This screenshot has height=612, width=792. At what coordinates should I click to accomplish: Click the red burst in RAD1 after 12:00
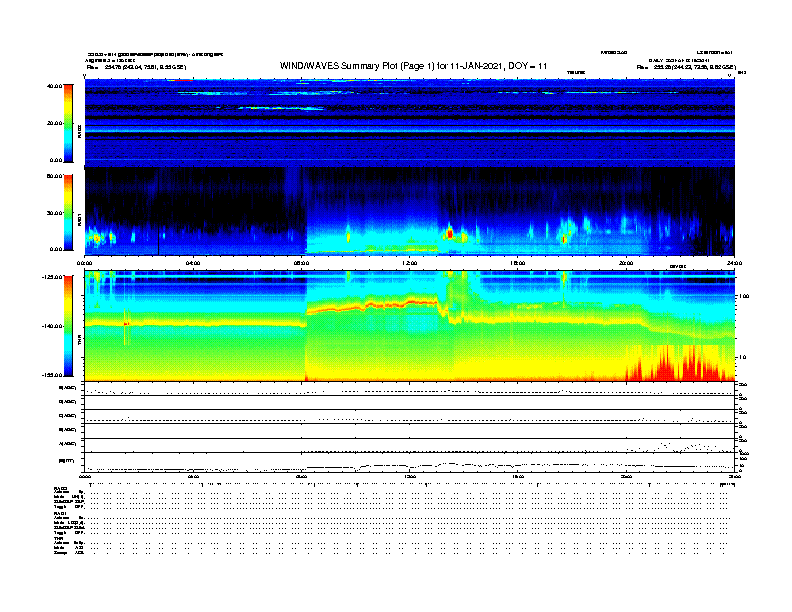coord(450,234)
